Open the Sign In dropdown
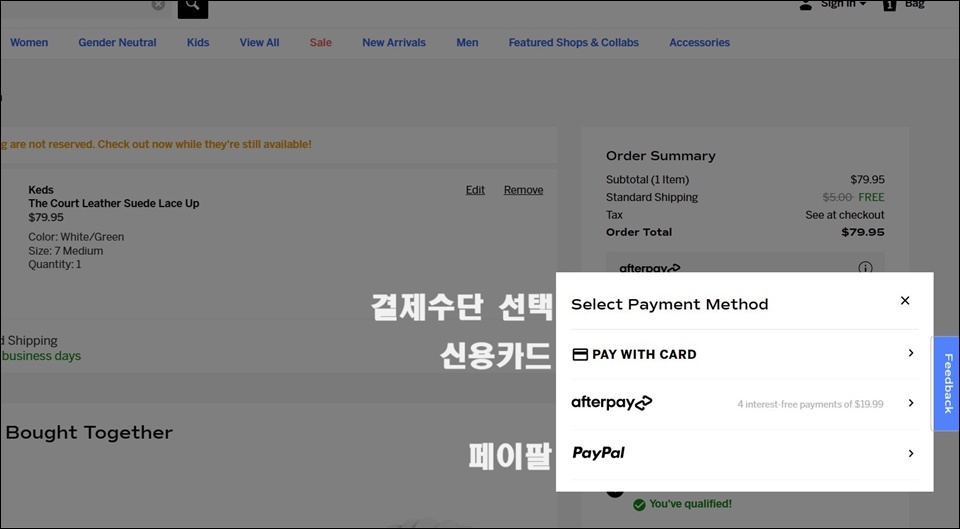Viewport: 960px width, 529px height. [x=844, y=4]
